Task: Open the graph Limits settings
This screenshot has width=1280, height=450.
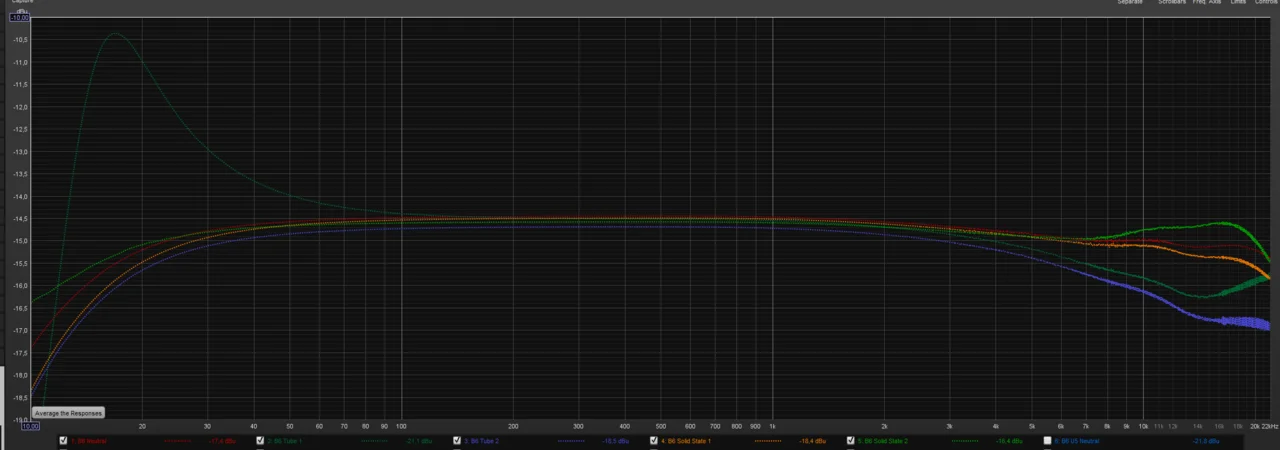Action: point(1238,2)
